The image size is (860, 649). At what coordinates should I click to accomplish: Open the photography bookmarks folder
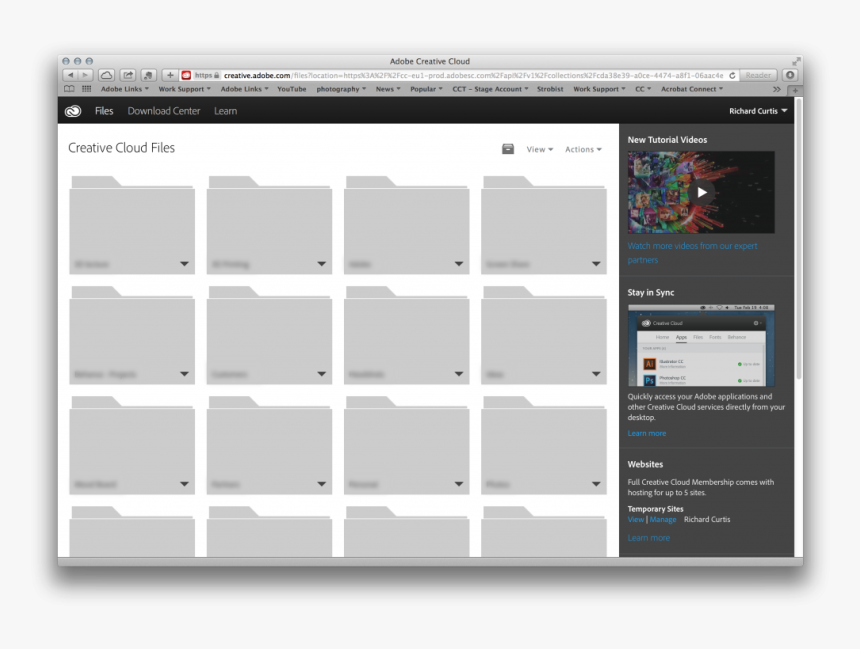tap(341, 89)
